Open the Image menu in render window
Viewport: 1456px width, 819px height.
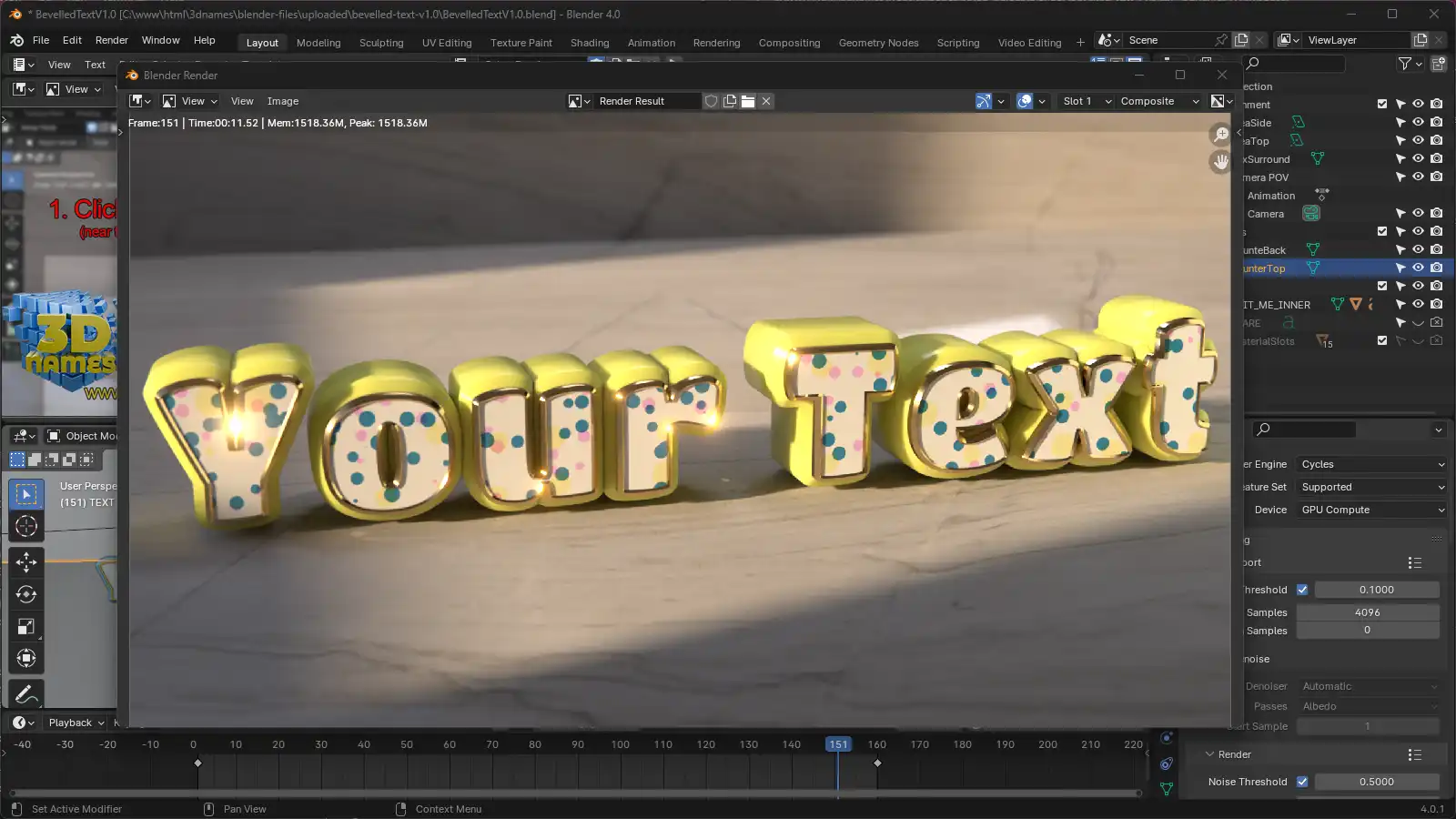(x=283, y=101)
